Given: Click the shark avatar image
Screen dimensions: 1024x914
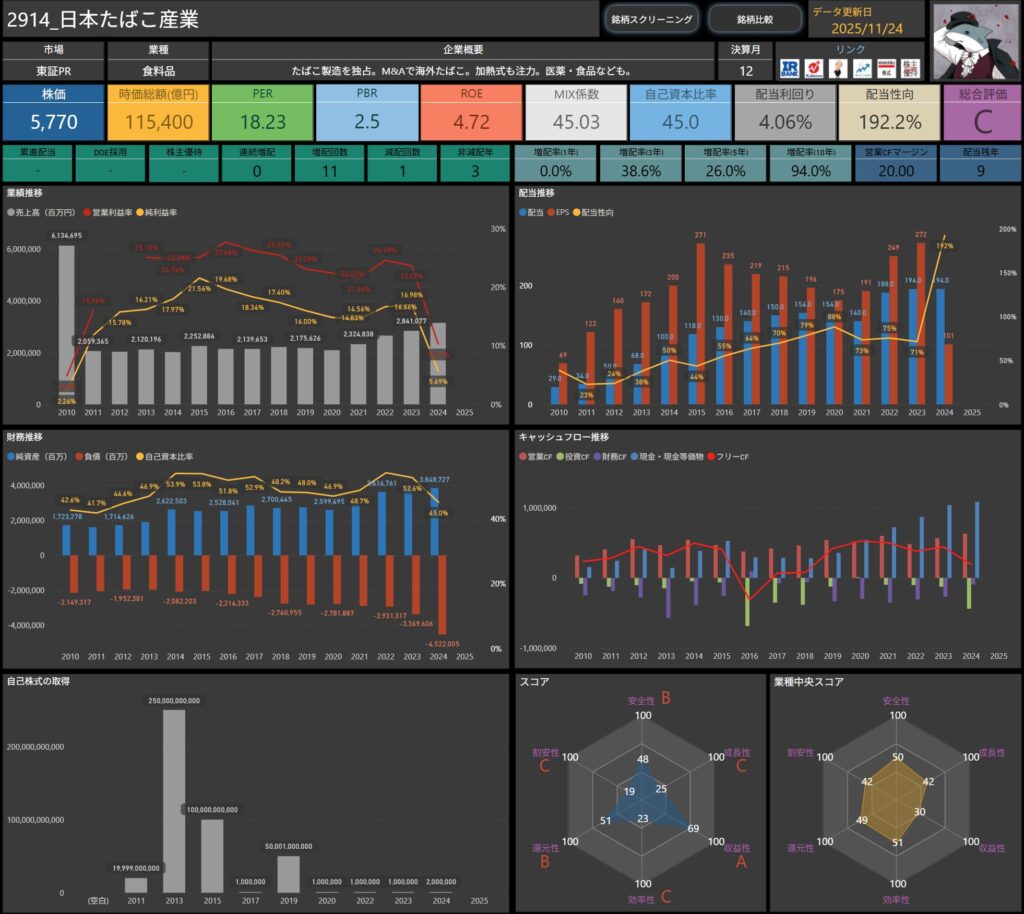Looking at the screenshot, I should click(x=975, y=41).
